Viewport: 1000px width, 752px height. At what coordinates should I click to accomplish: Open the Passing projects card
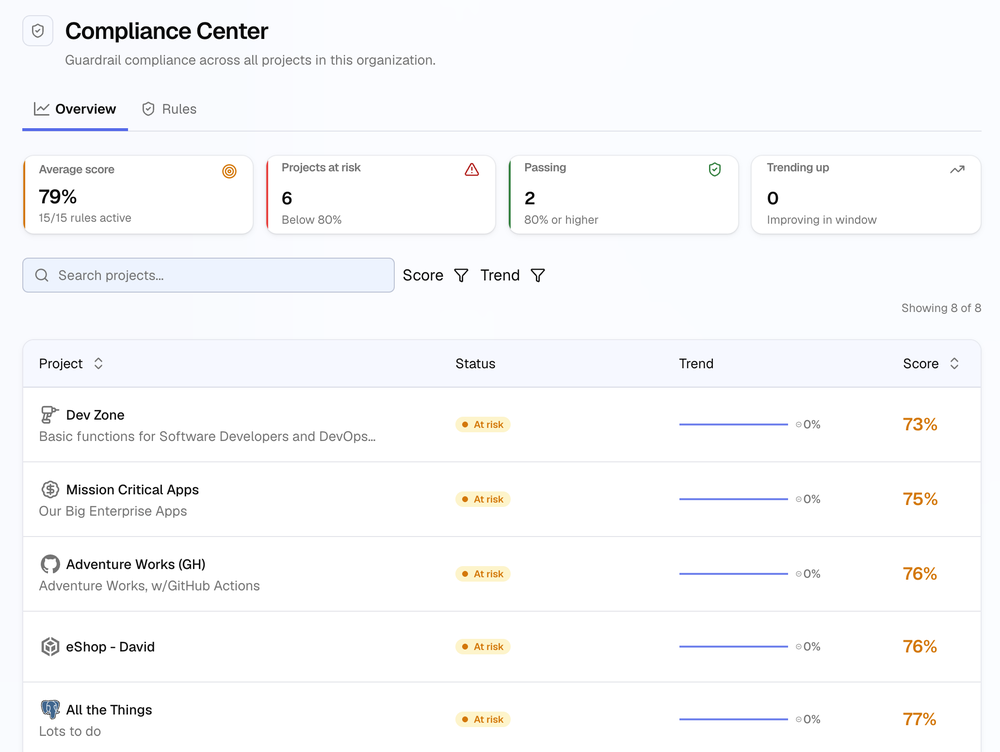624,195
